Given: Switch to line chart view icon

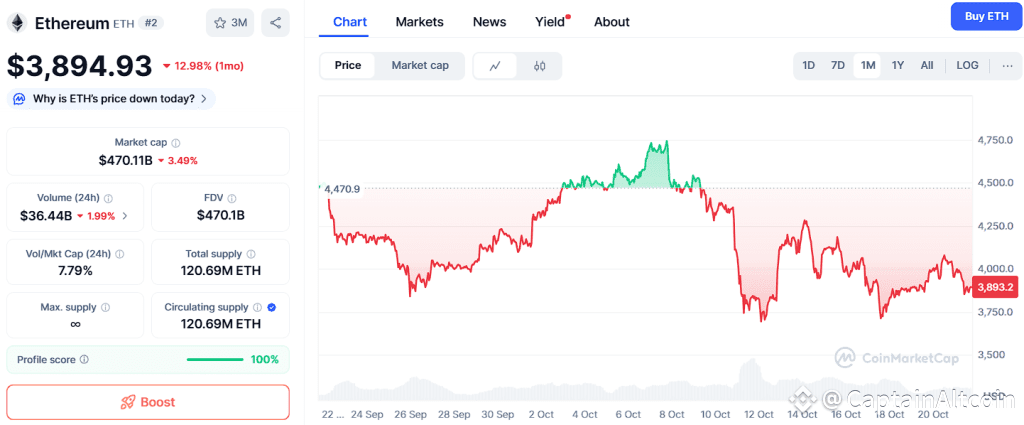Looking at the screenshot, I should pos(495,66).
